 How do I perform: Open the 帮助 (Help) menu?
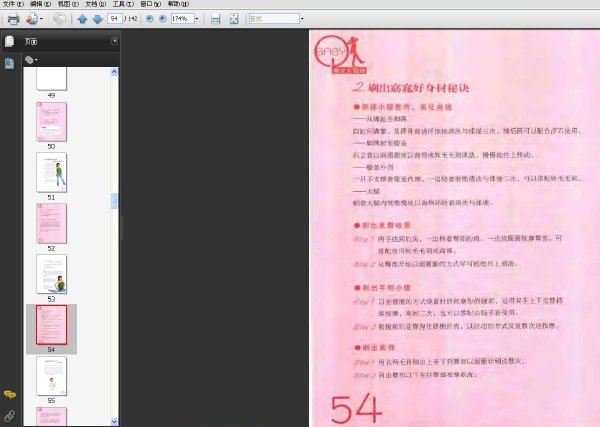(178, 4)
